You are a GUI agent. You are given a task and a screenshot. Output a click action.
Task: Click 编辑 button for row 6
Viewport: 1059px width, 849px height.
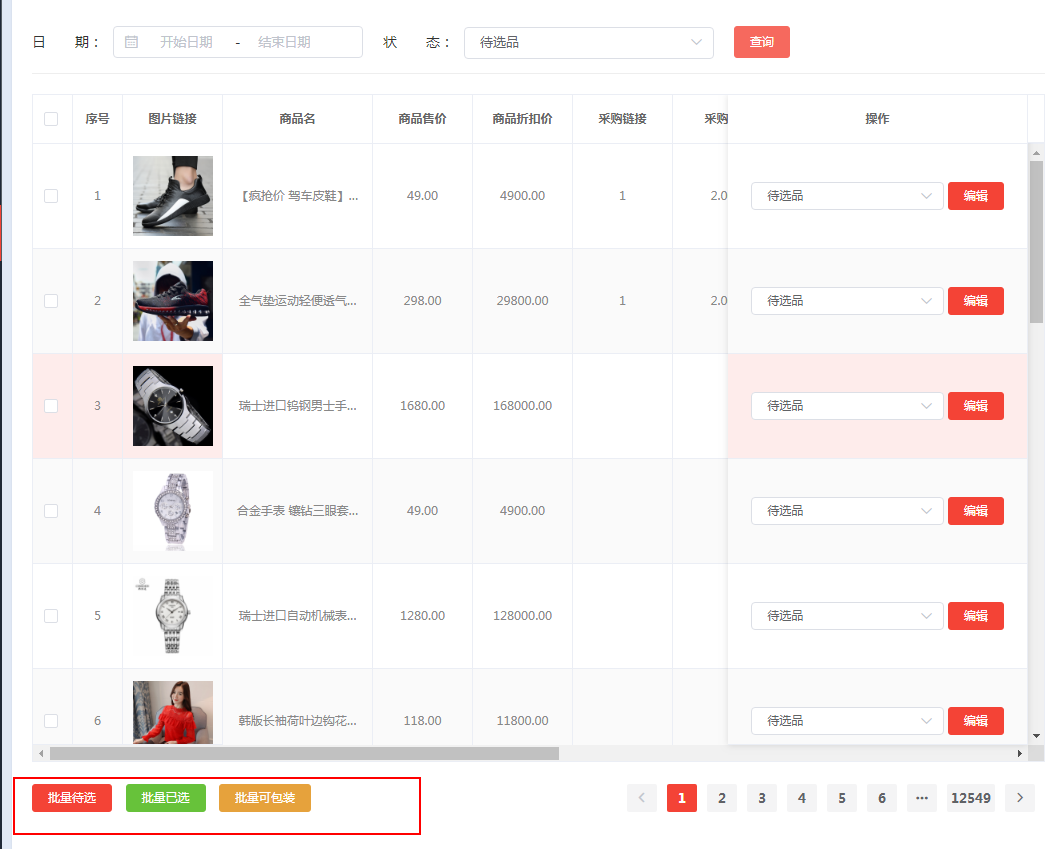pos(975,721)
